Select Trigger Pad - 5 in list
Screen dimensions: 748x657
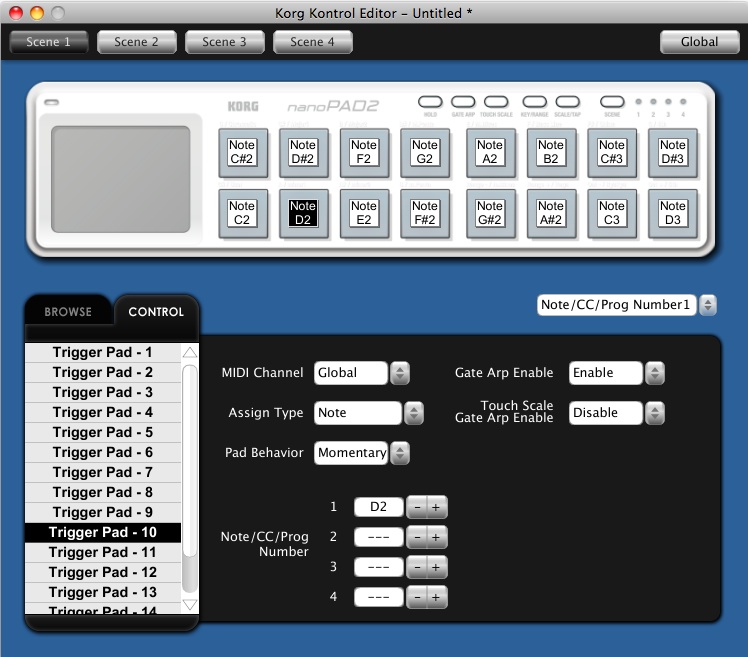pyautogui.click(x=103, y=432)
